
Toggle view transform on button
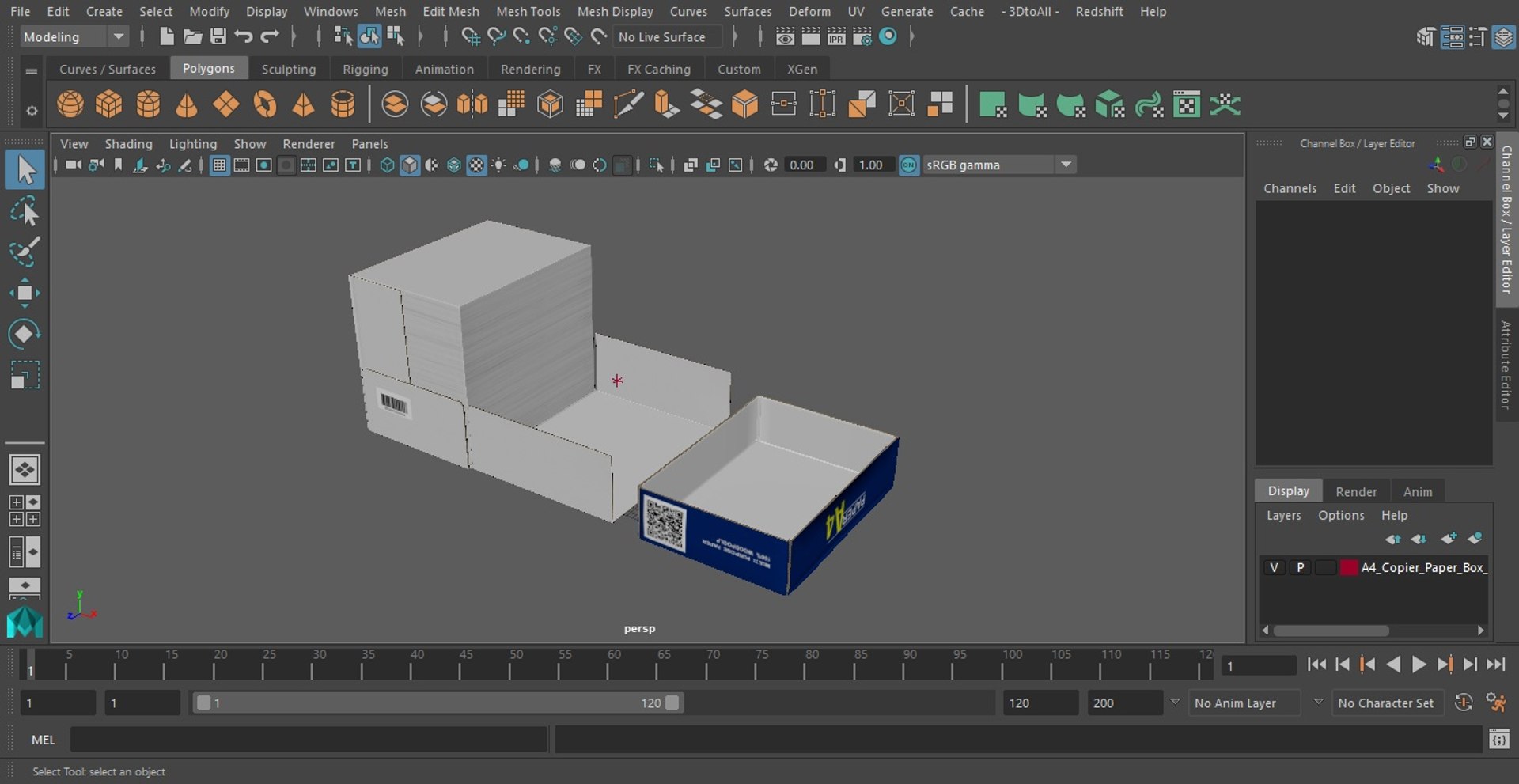pos(909,165)
